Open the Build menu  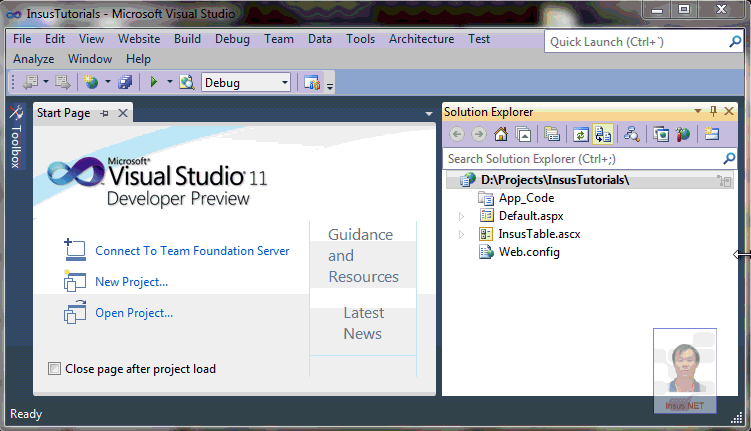point(187,39)
